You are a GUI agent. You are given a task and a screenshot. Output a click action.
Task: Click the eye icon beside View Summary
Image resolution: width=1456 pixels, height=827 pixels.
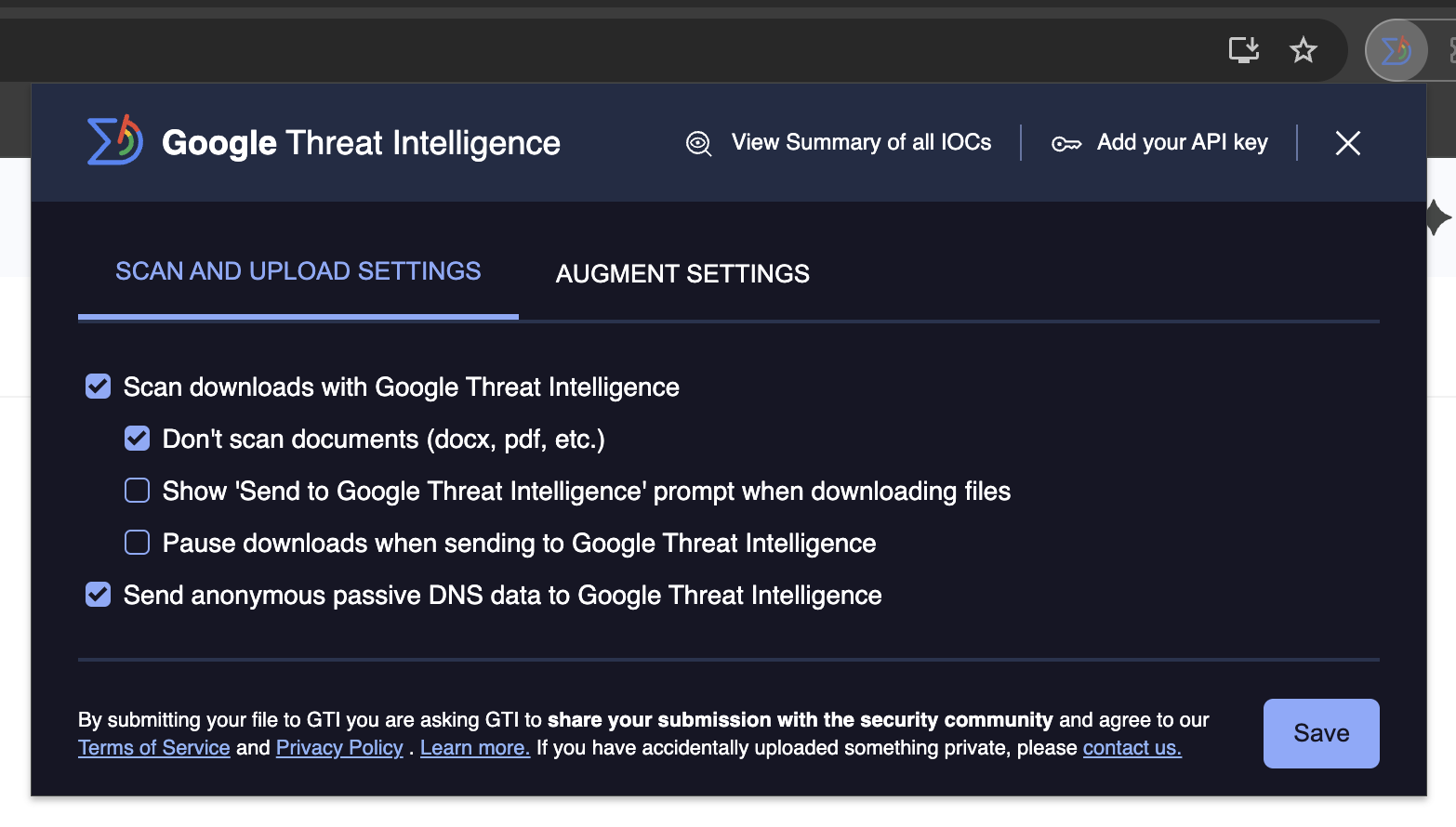pyautogui.click(x=698, y=143)
